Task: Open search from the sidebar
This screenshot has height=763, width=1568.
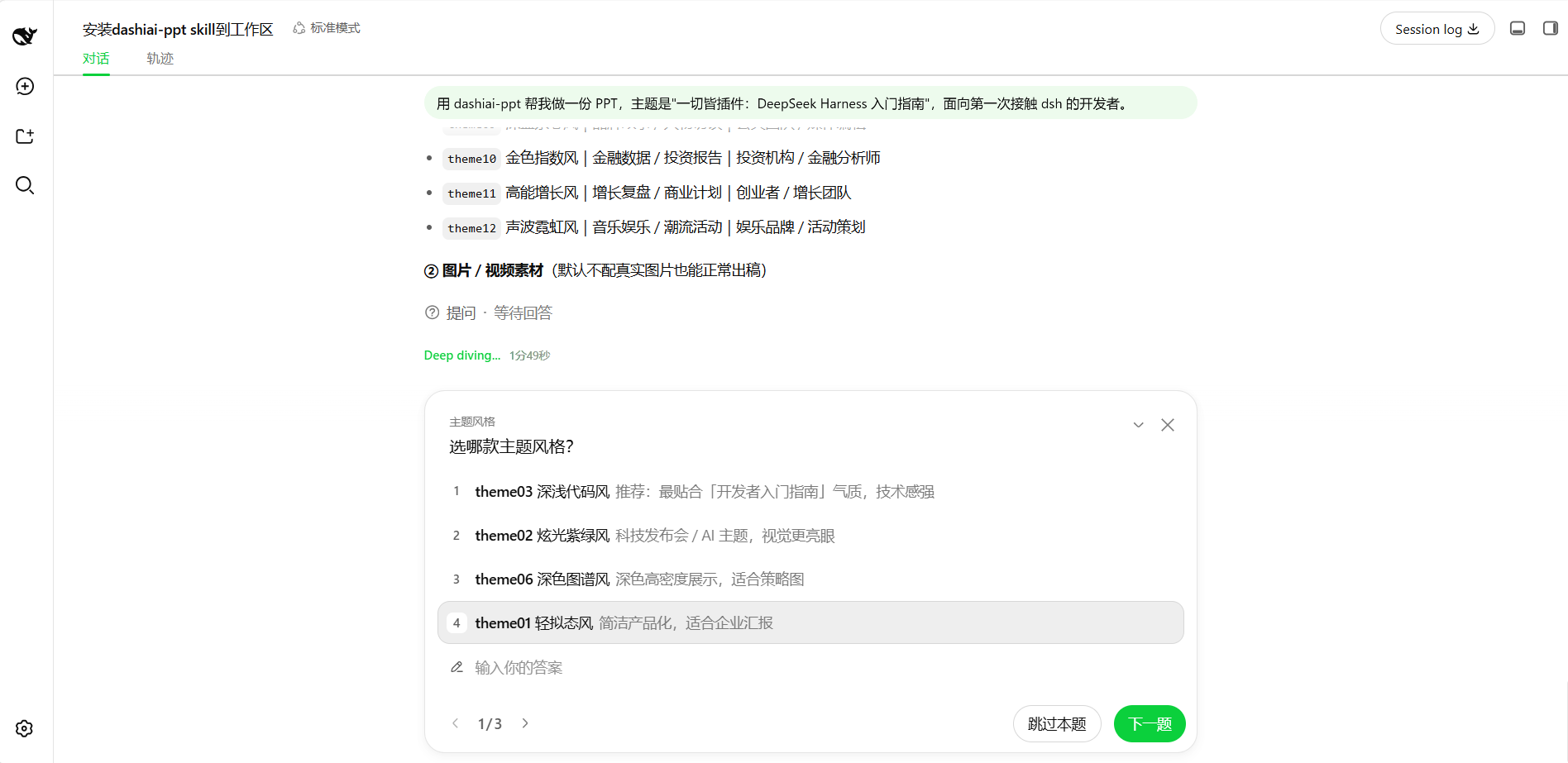Action: pos(25,185)
